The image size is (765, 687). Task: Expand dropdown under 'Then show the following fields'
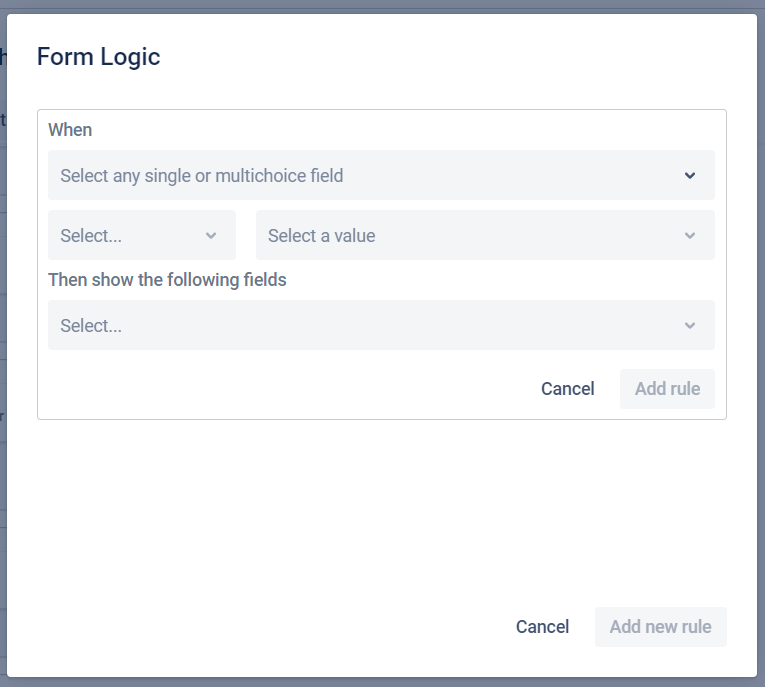coord(380,326)
